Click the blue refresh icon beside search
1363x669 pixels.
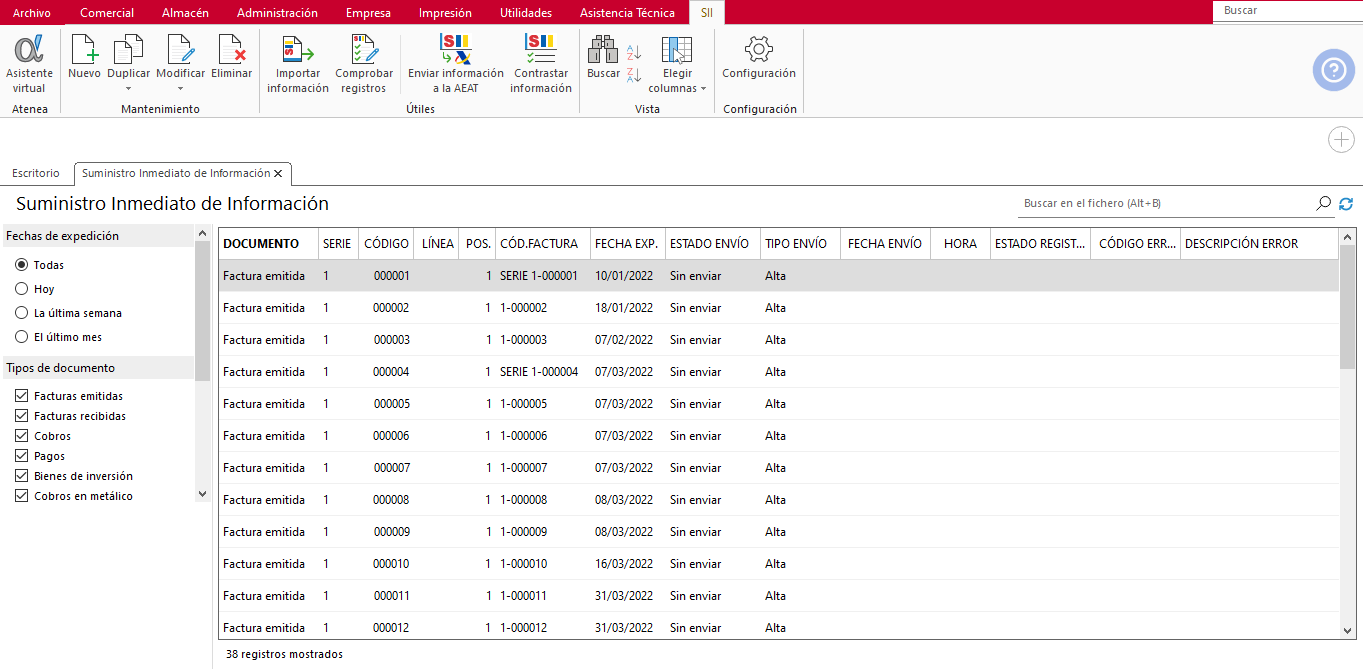click(1346, 204)
